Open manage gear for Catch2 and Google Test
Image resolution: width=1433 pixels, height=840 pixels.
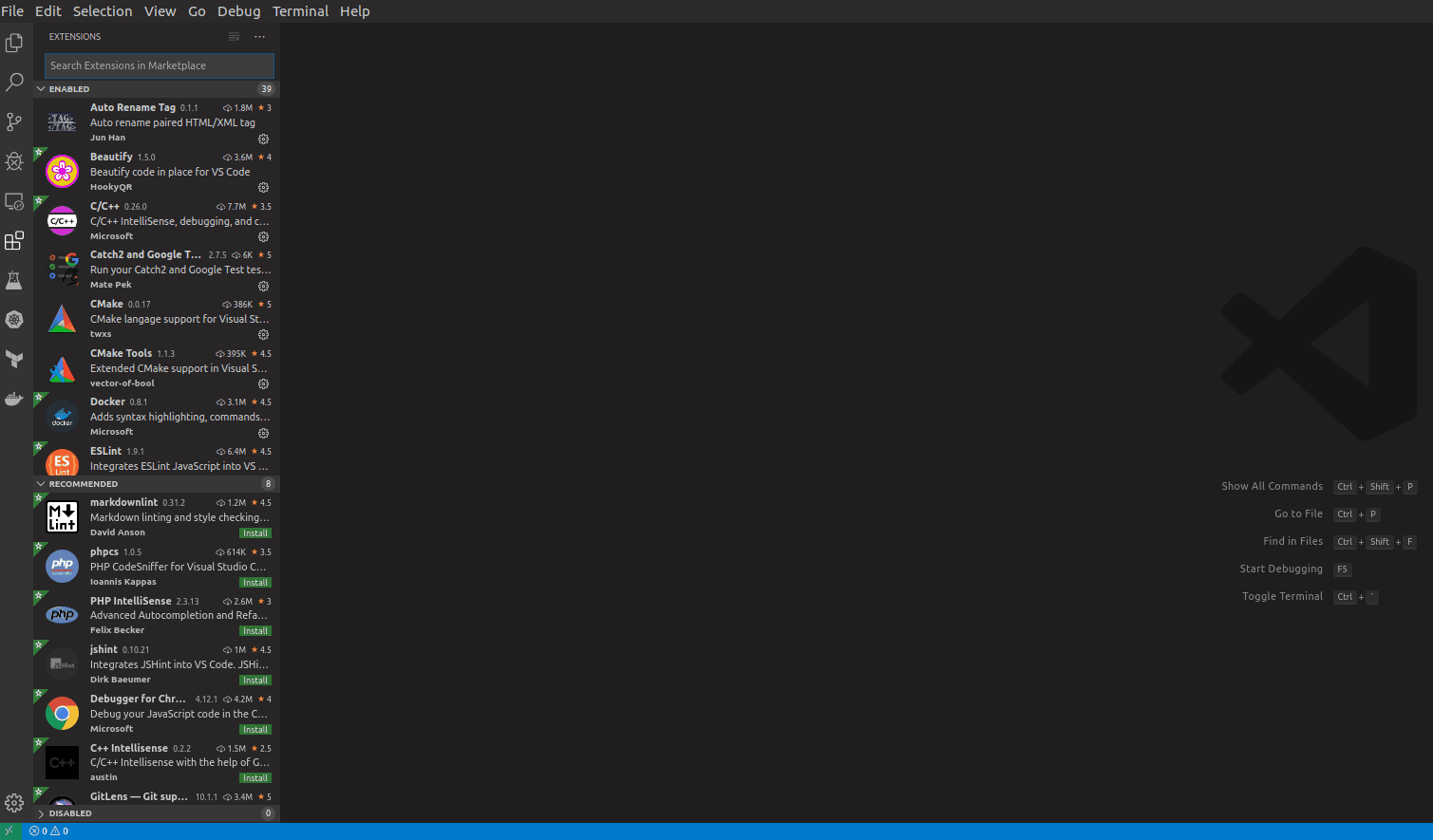tap(264, 286)
